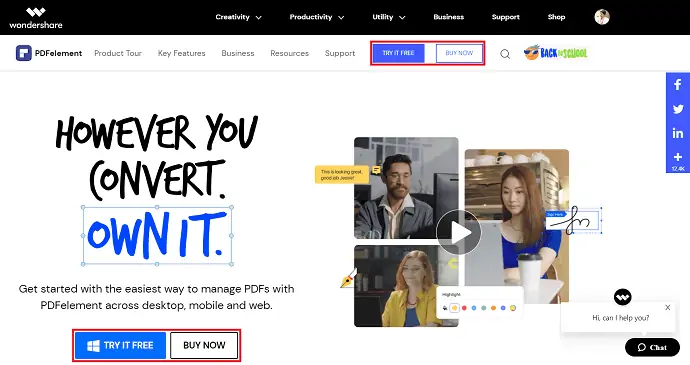Expand the Utility menu
The height and width of the screenshot is (365, 690).
(389, 17)
